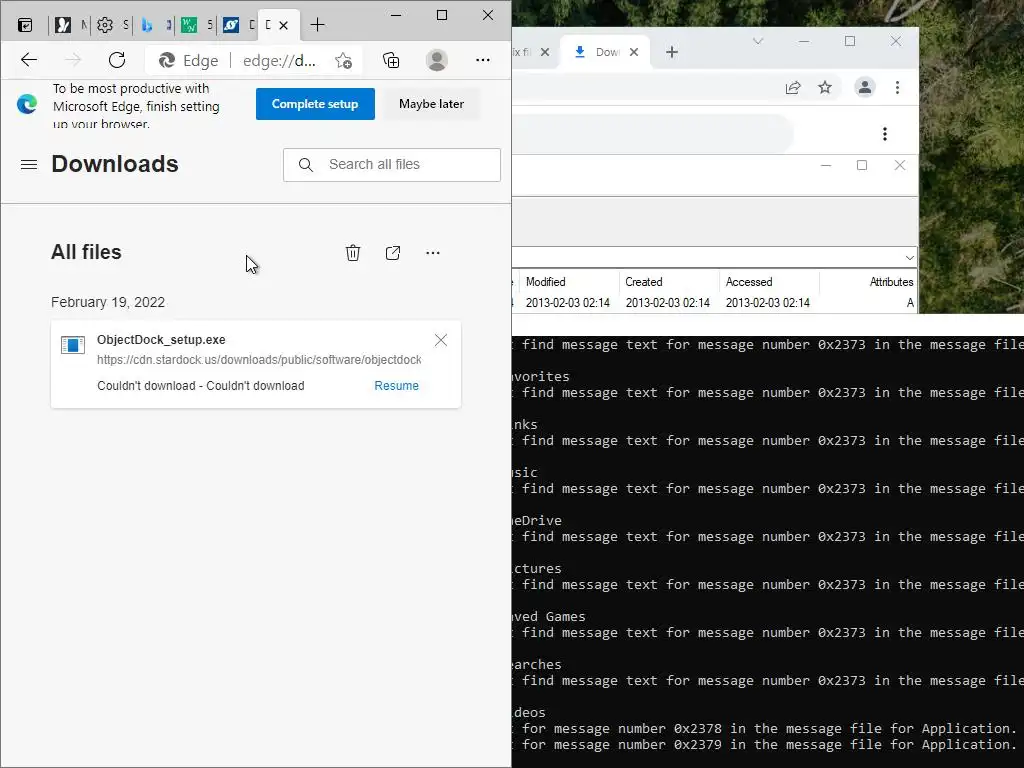Resume the ObjectDock_setup.exe download
The image size is (1024, 768).
click(x=396, y=386)
